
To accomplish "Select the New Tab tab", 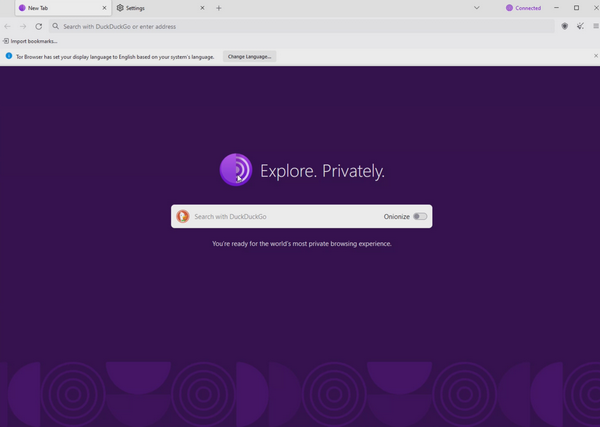I will [x=55, y=8].
